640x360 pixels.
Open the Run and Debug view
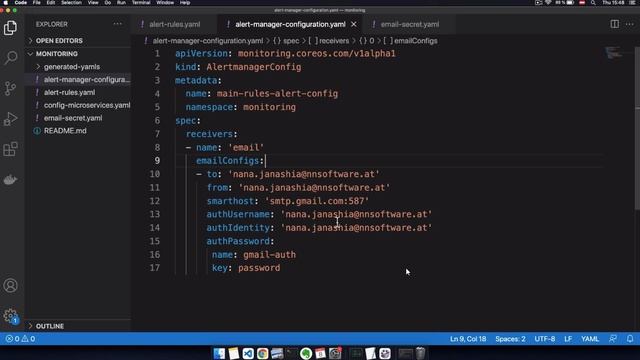11,118
